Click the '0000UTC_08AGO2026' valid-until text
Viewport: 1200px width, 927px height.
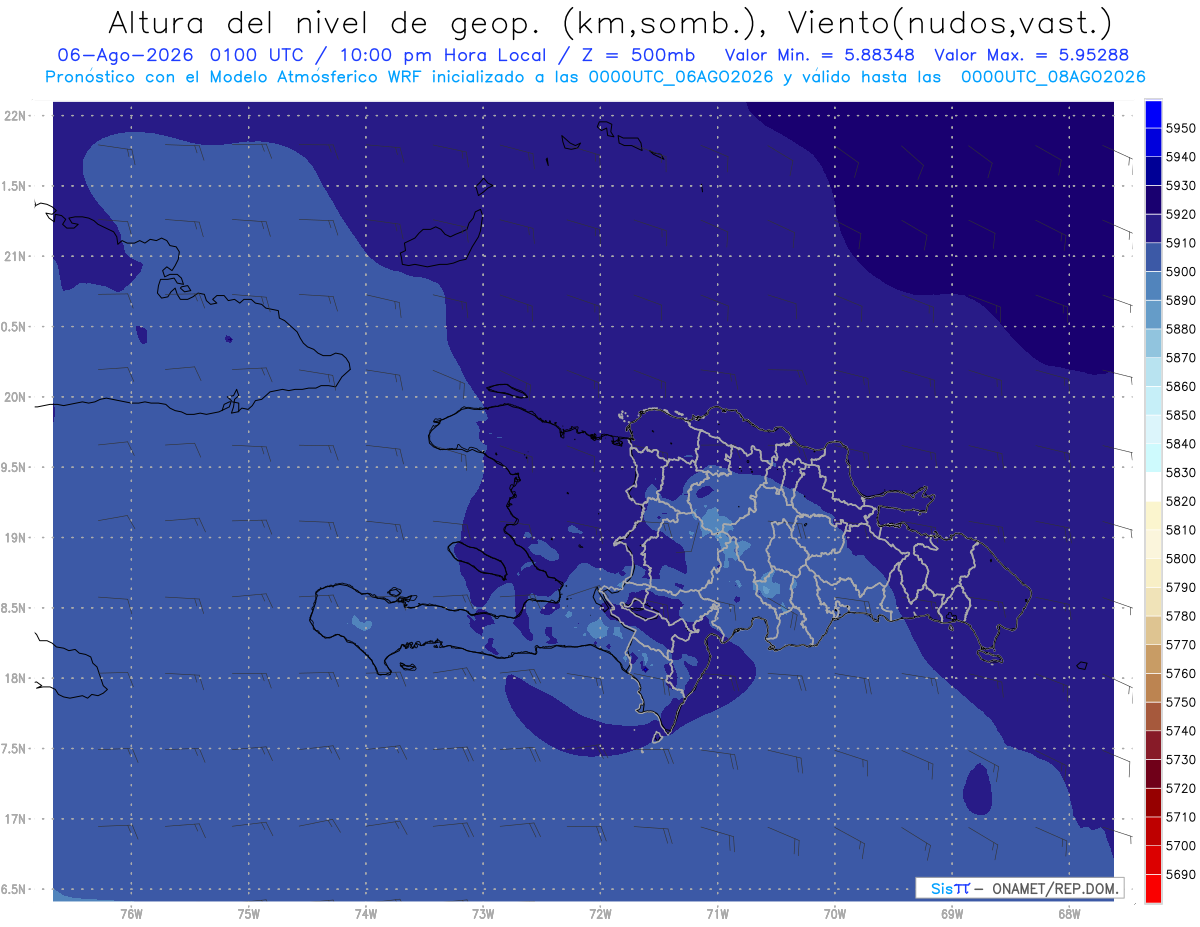[1053, 77]
